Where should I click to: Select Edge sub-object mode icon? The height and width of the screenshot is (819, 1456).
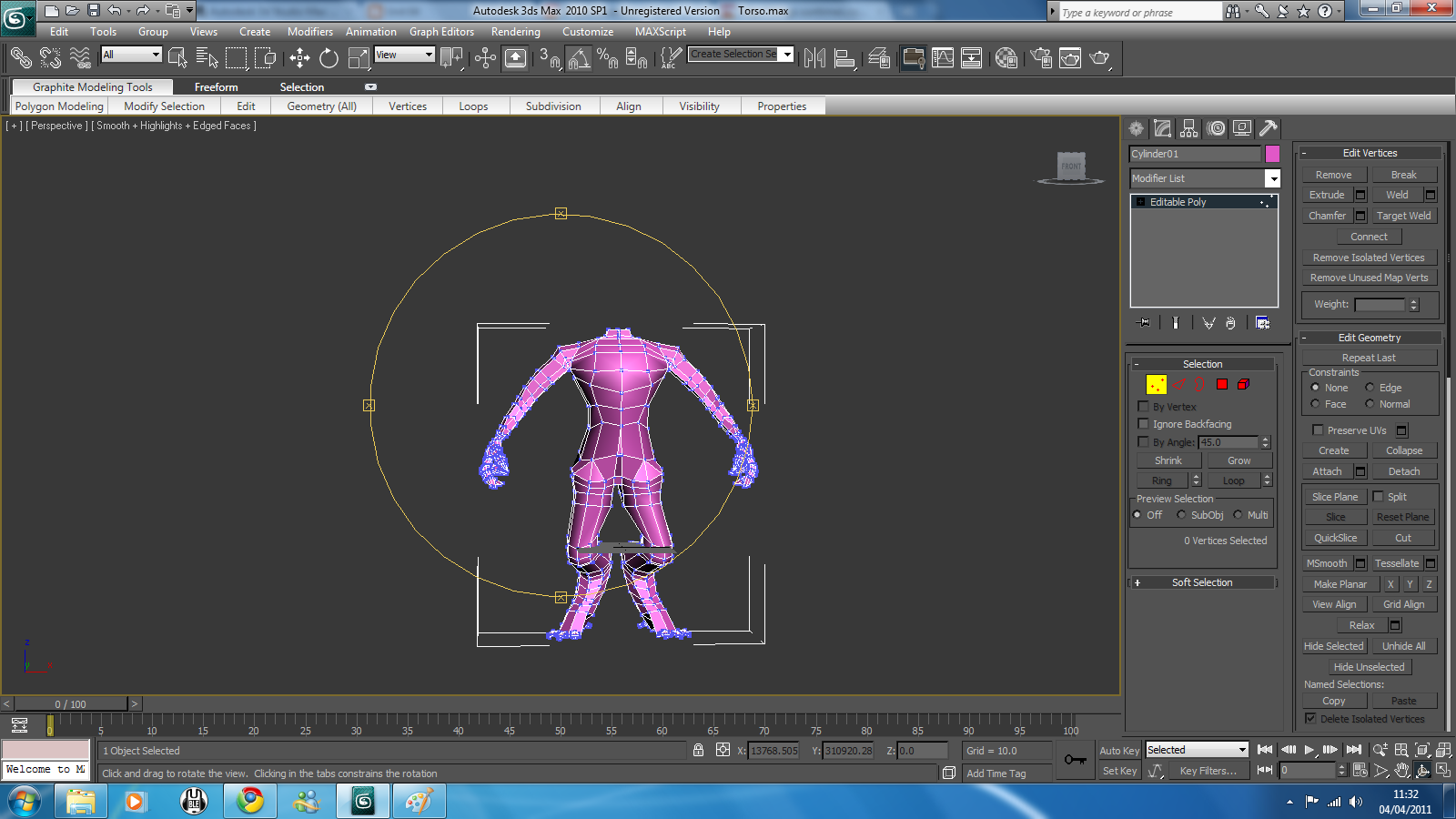click(x=1178, y=384)
